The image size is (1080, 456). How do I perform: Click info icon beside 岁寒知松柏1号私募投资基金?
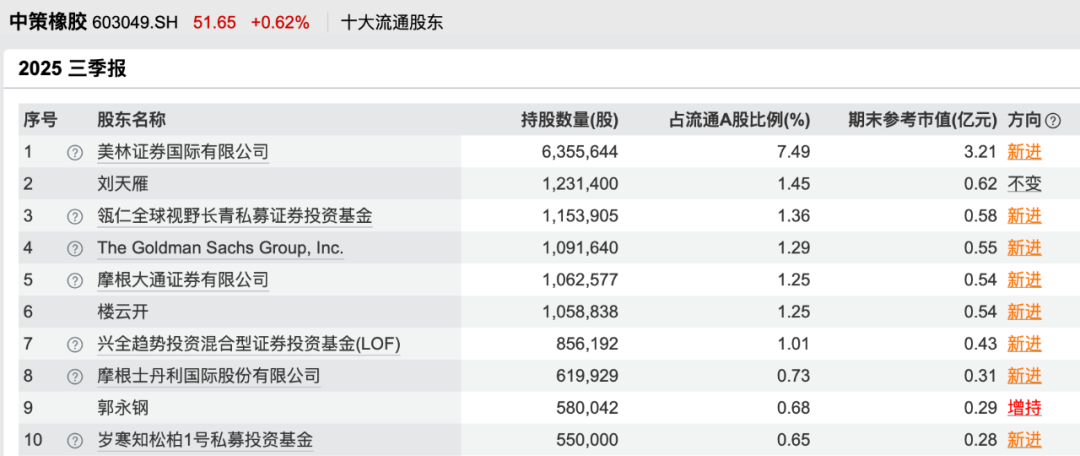74,439
